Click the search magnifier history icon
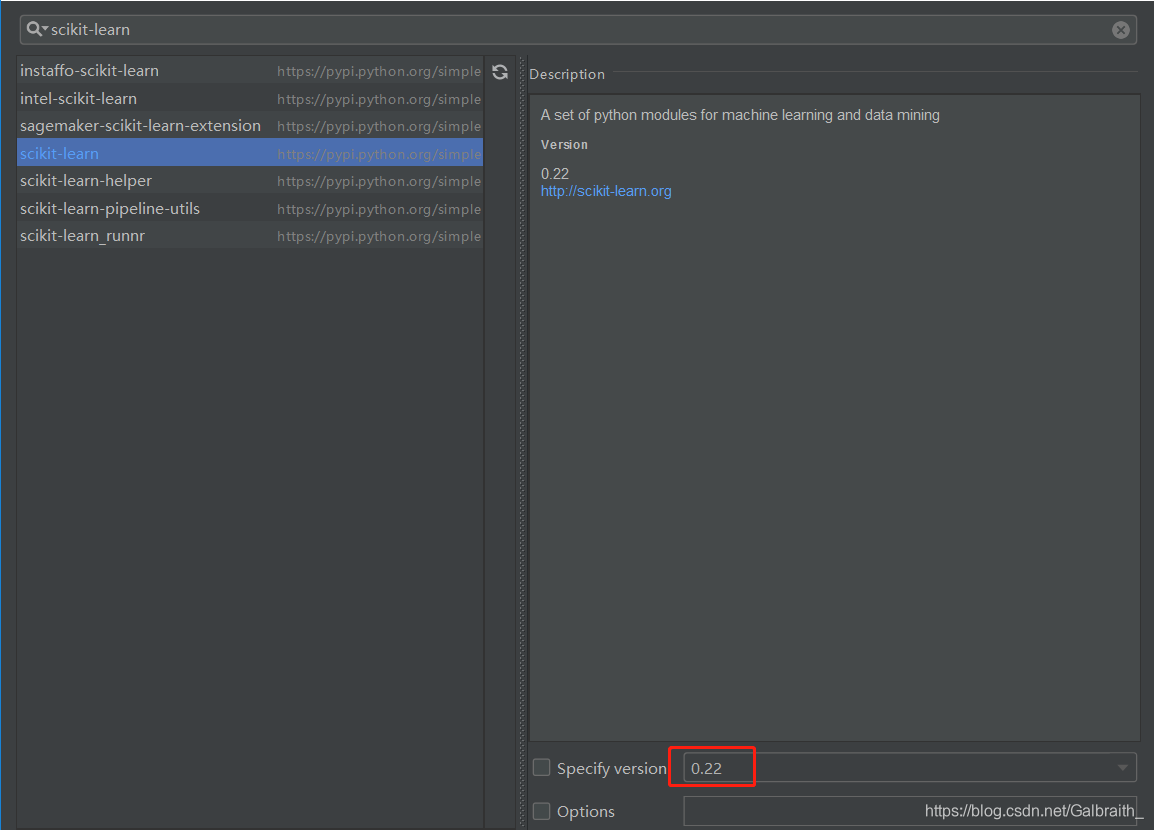This screenshot has width=1154, height=830. coord(36,29)
